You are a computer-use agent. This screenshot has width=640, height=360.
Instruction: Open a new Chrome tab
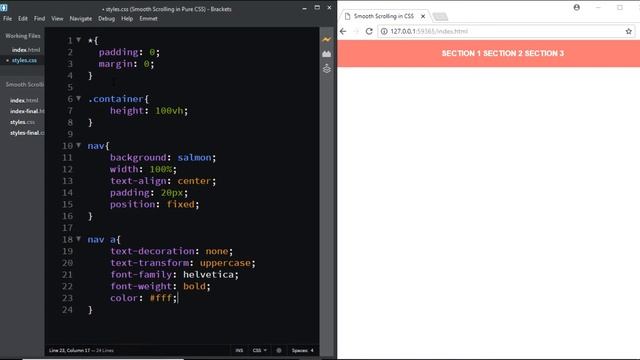click(x=440, y=17)
